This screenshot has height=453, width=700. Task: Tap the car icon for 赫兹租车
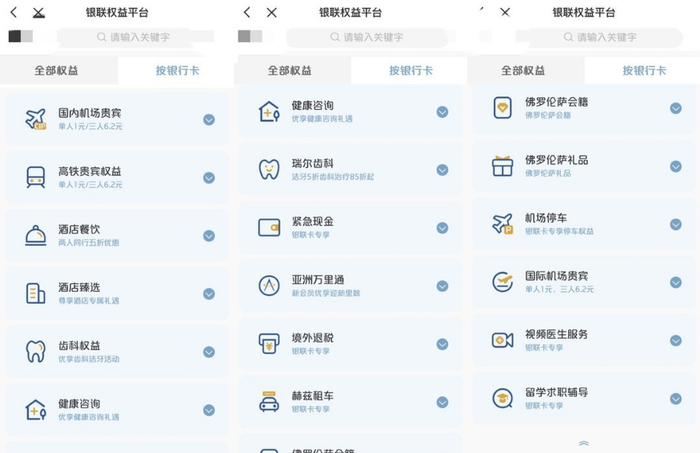pos(269,402)
